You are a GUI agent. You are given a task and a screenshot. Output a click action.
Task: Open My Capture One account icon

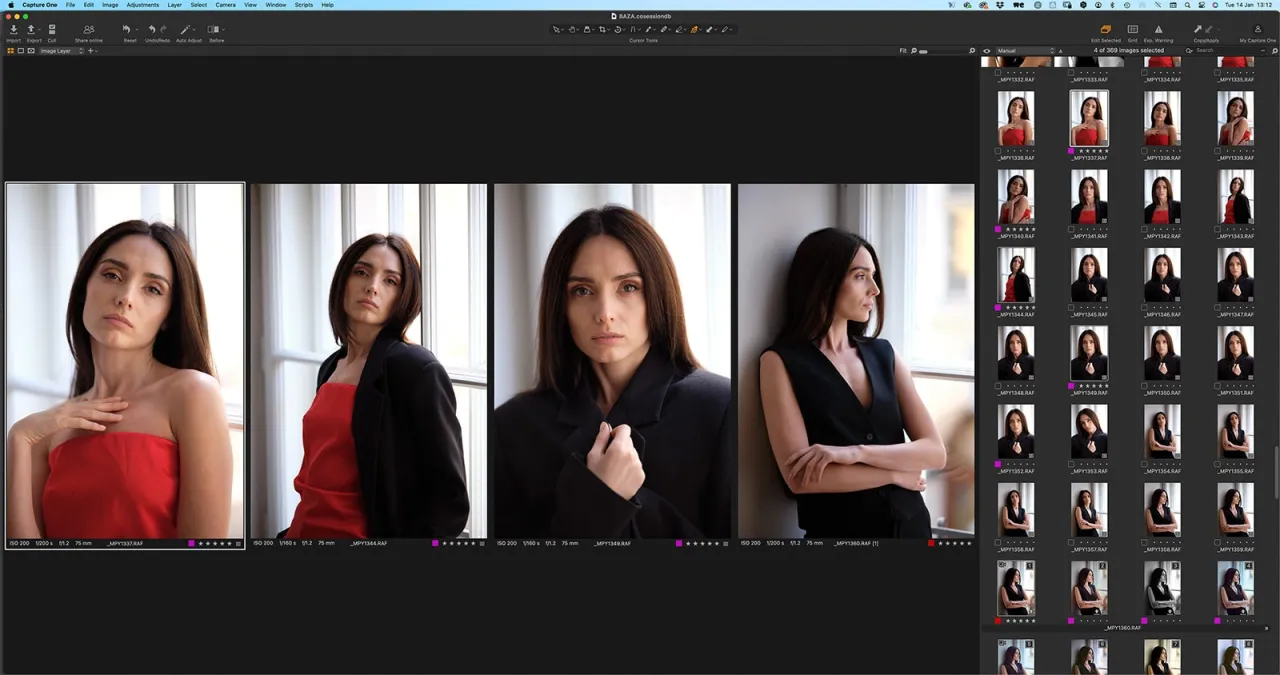point(1258,29)
